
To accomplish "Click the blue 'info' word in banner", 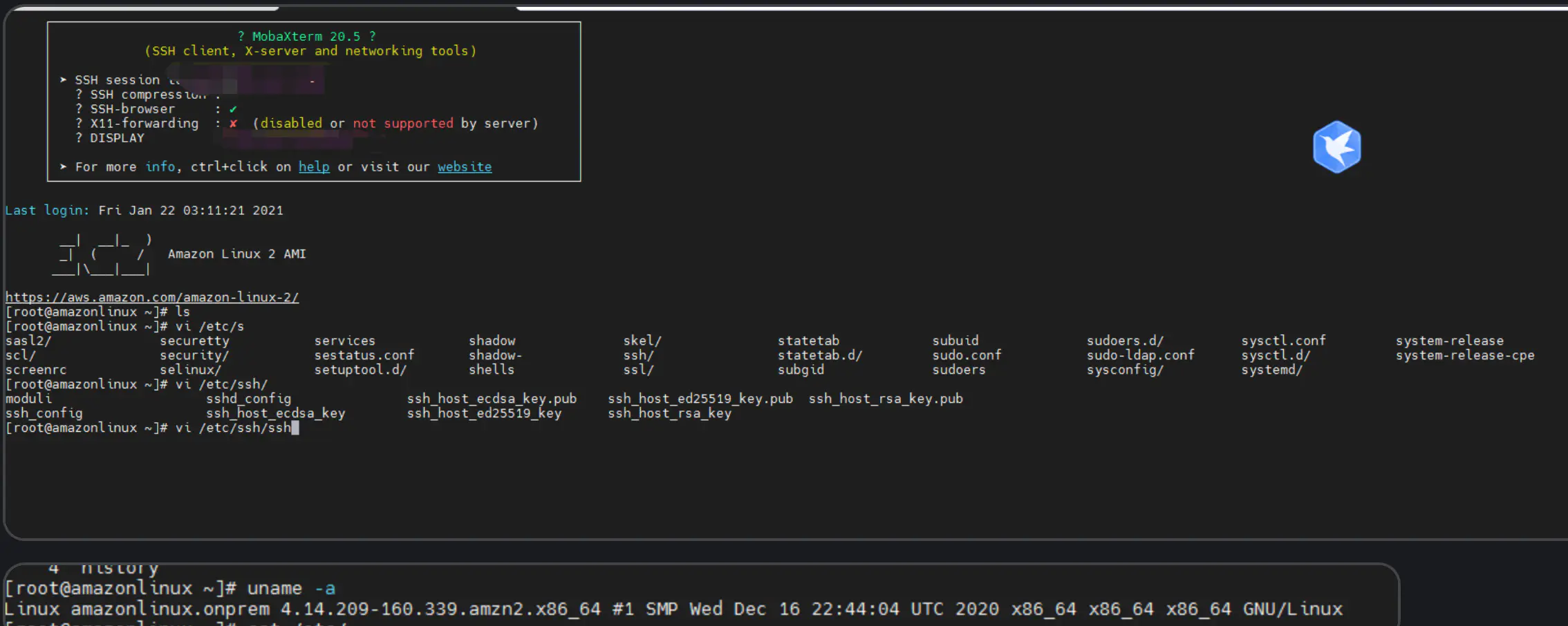I will click(160, 167).
